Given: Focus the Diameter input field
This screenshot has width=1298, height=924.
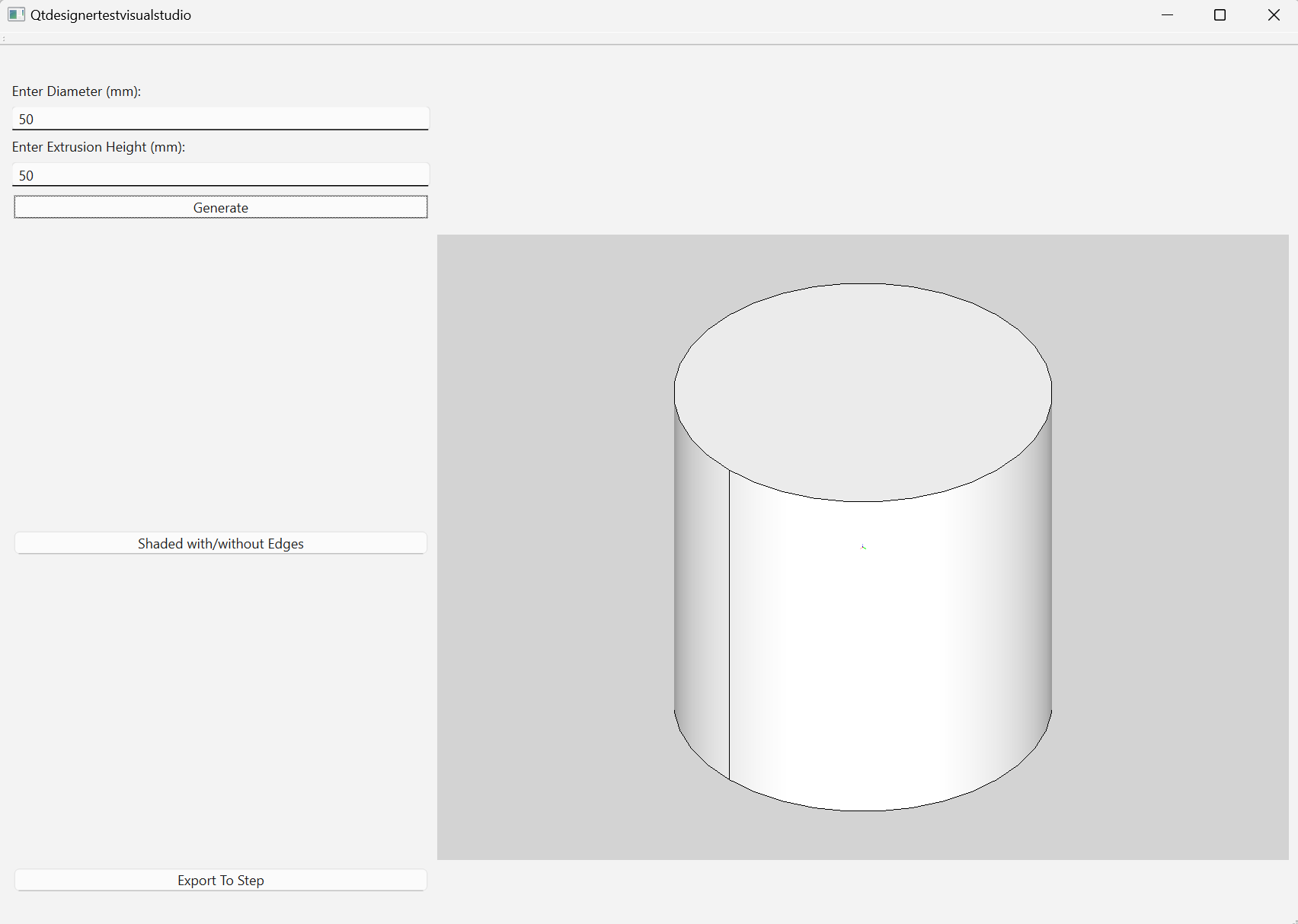Looking at the screenshot, I should point(220,119).
